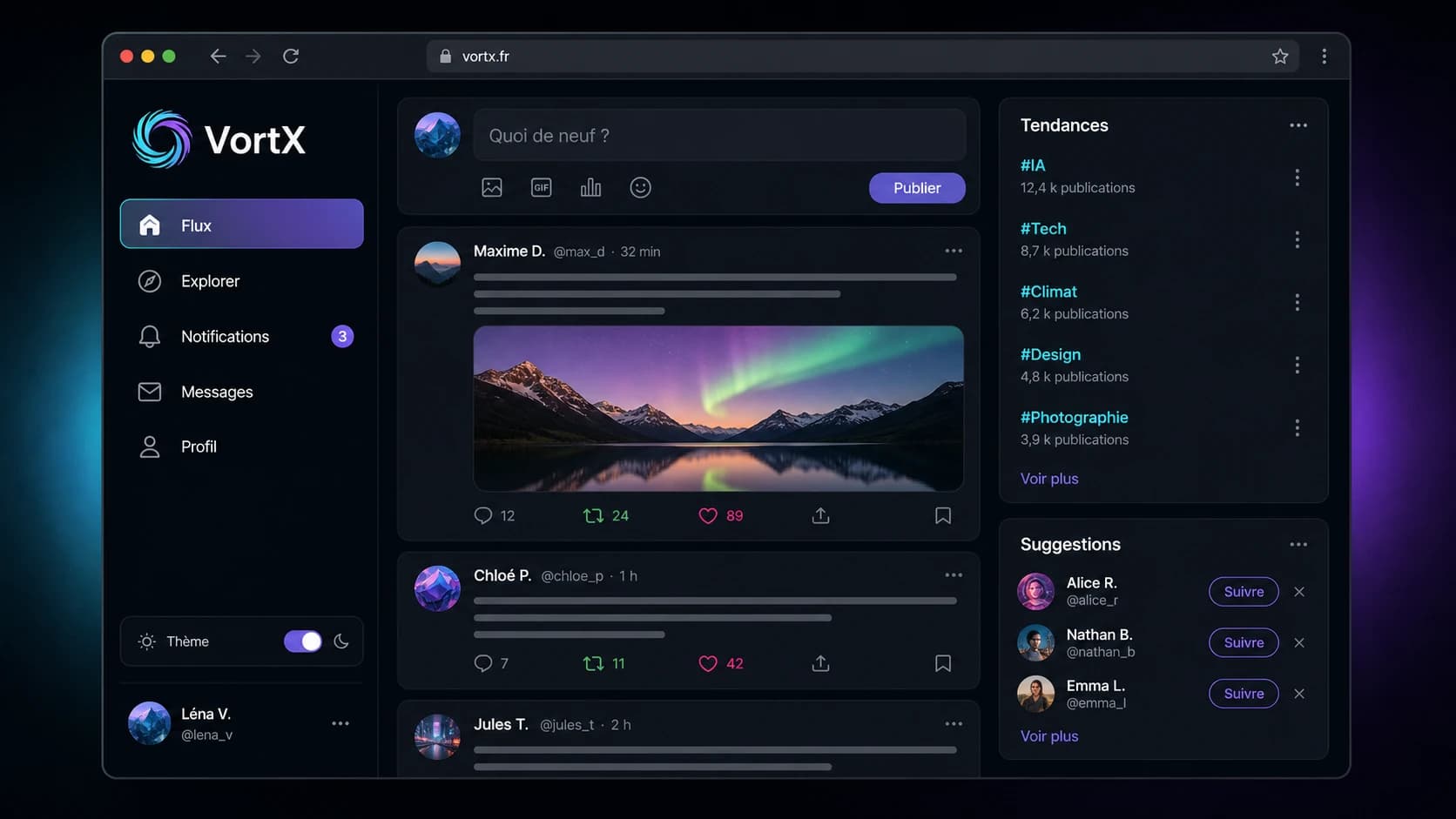Add an image to new post

[492, 187]
